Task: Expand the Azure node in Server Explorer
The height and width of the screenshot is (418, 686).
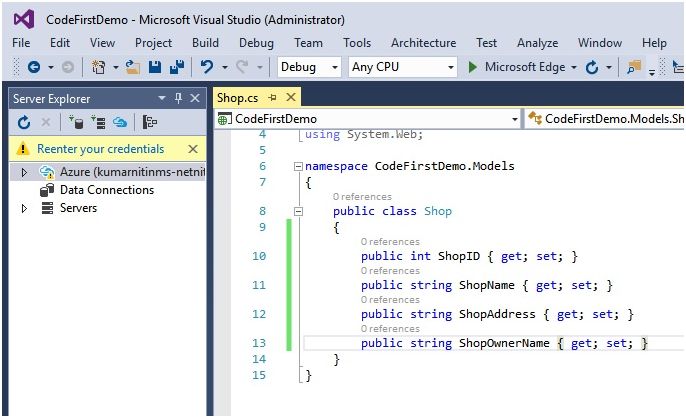Action: [24, 172]
